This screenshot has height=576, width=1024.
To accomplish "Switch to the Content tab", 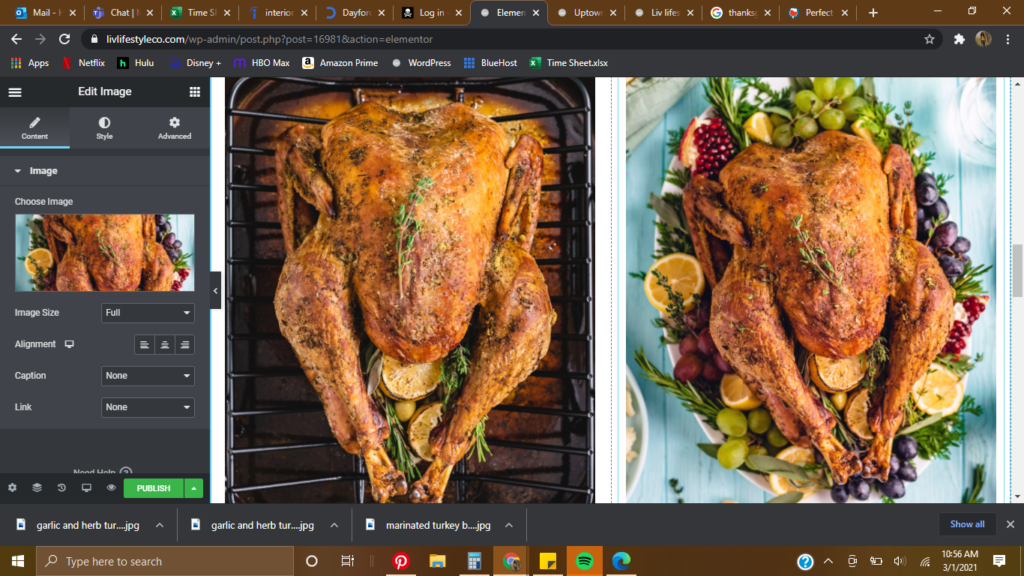I will click(x=35, y=128).
